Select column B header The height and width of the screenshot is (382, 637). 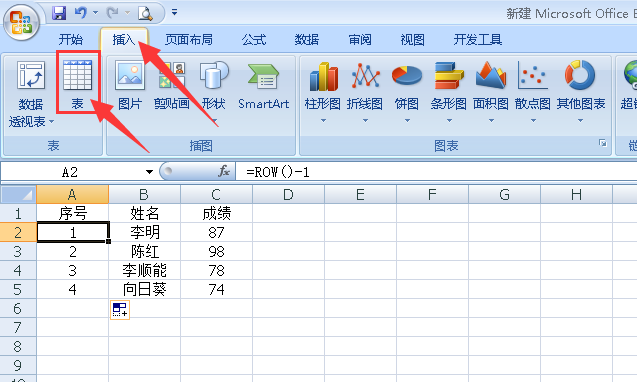coord(144,195)
